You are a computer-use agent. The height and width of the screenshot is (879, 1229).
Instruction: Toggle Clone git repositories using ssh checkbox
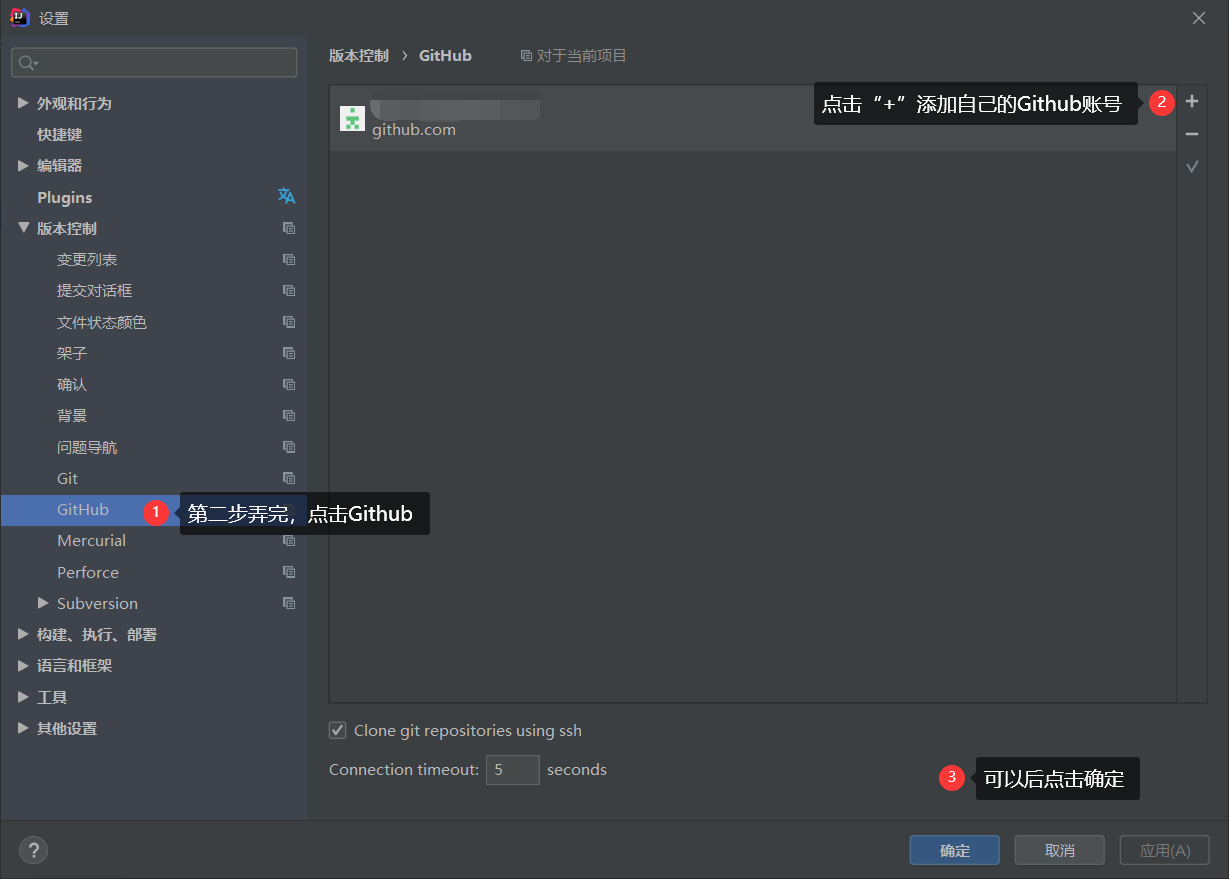(x=338, y=730)
